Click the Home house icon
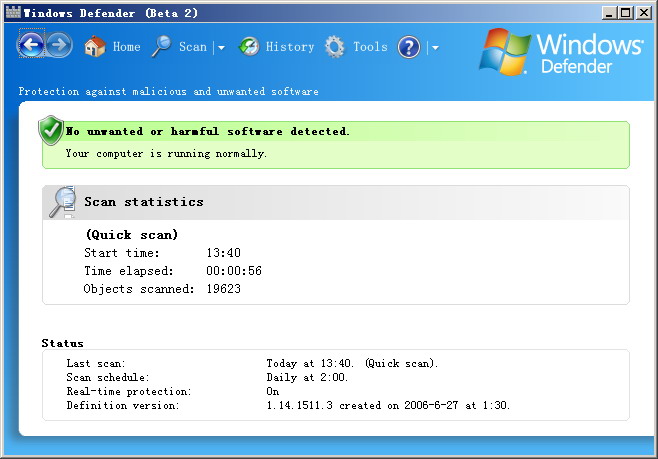The image size is (658, 459). (x=95, y=46)
